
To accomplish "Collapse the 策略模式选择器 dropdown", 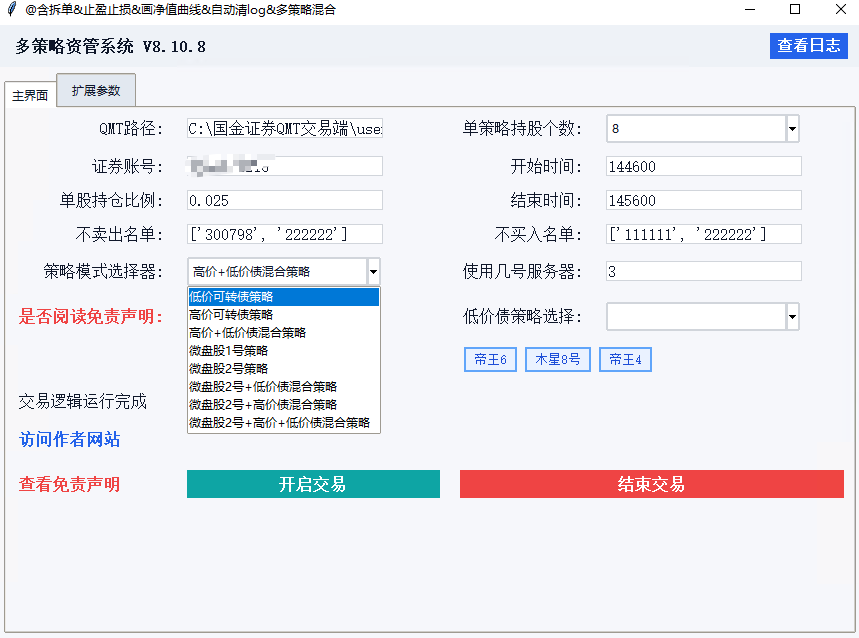I will pyautogui.click(x=374, y=271).
